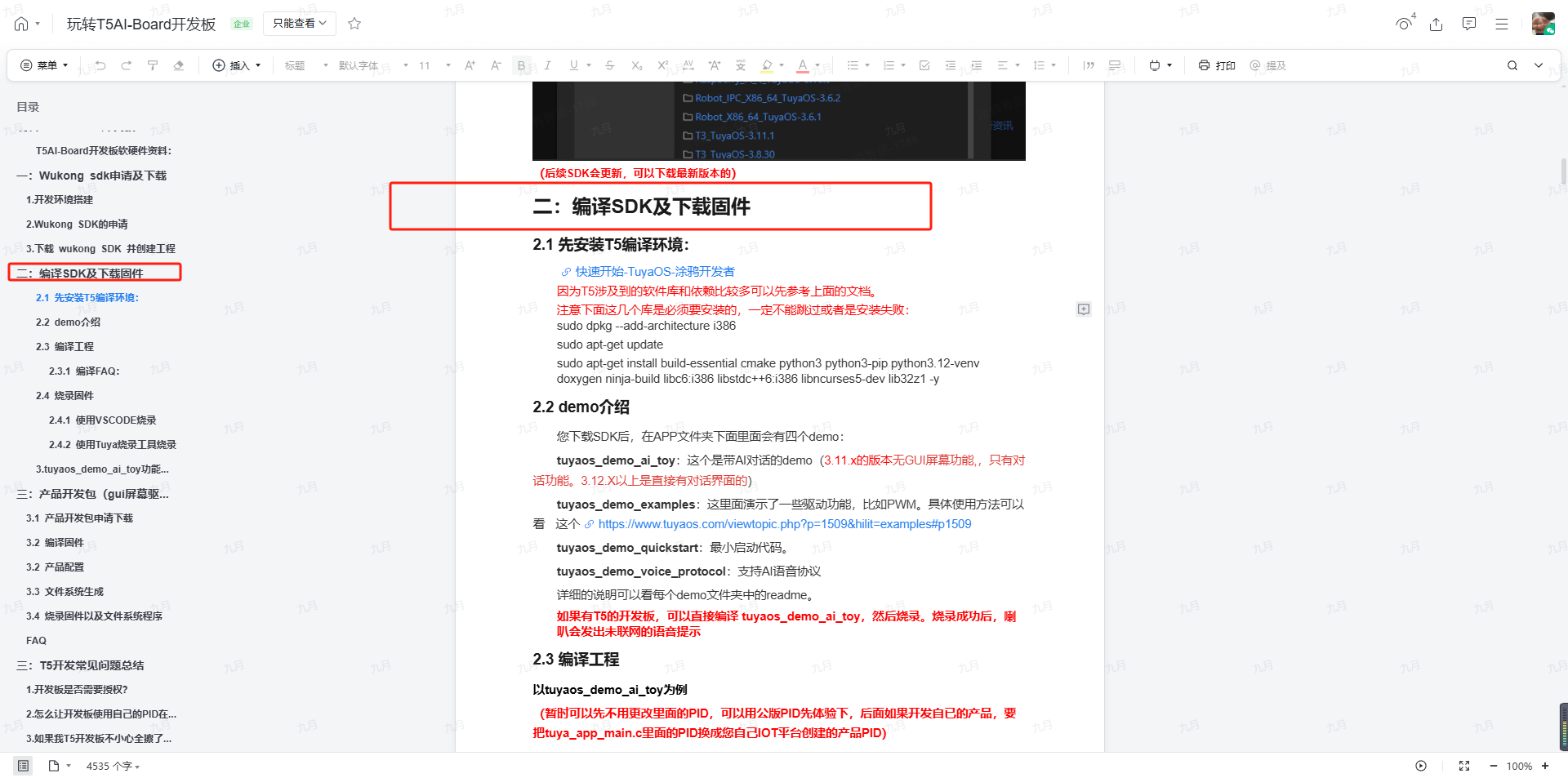This screenshot has width=1568, height=778.
Task: Open the 菜单 menu dropdown
Action: click(x=44, y=65)
